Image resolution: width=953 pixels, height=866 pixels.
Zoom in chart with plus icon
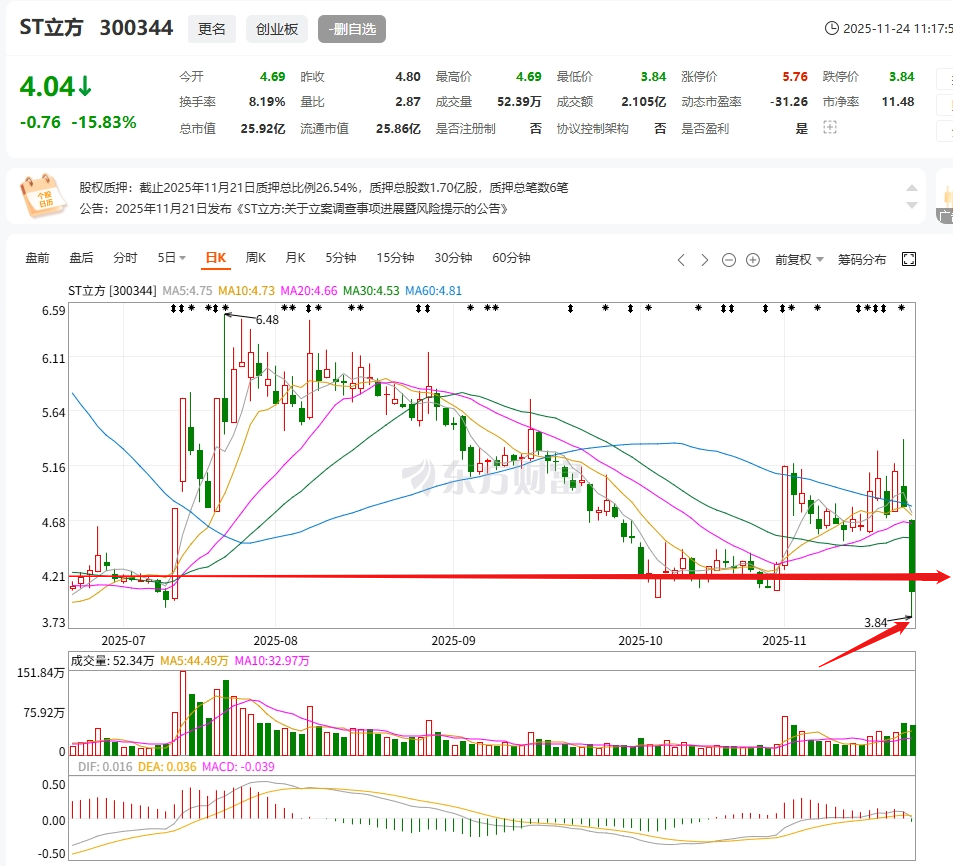[753, 260]
